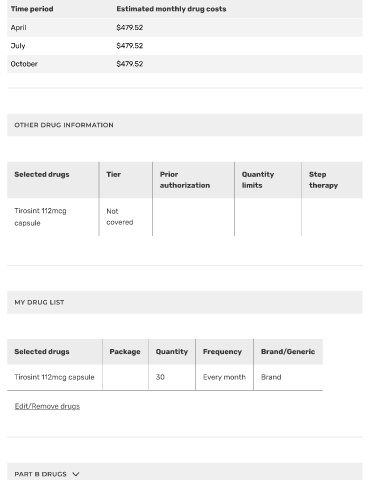370x480 pixels.
Task: Expand the Part B Drugs chevron
Action: [76, 474]
